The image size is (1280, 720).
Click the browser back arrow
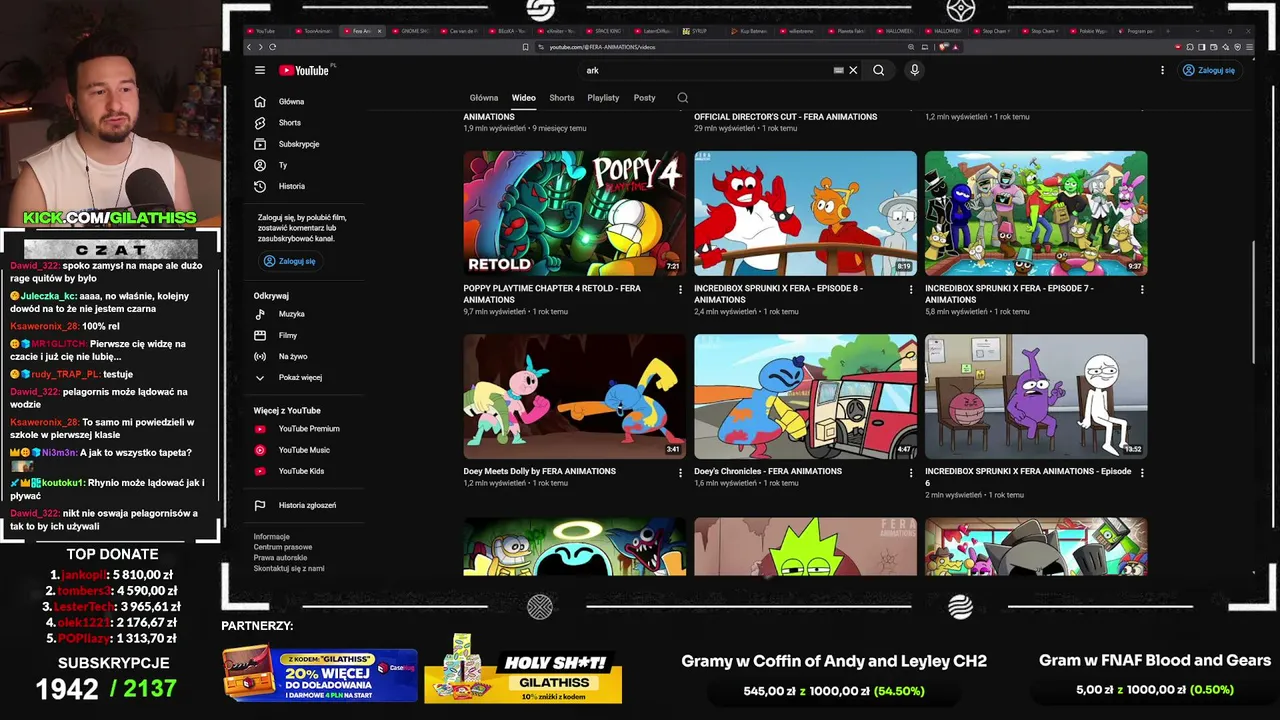pos(249,47)
